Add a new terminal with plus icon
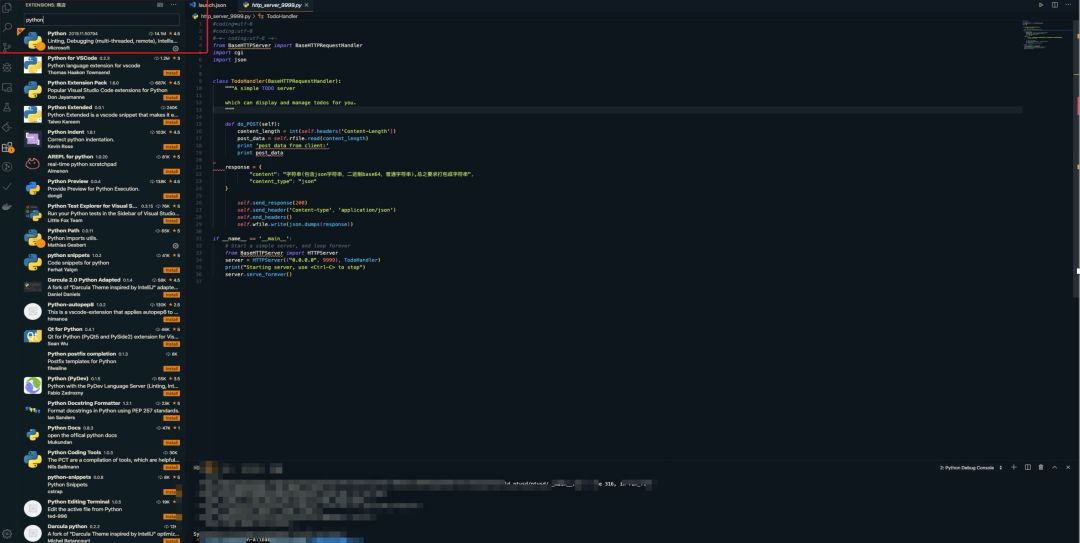Image resolution: width=1080 pixels, height=543 pixels. [1014, 467]
